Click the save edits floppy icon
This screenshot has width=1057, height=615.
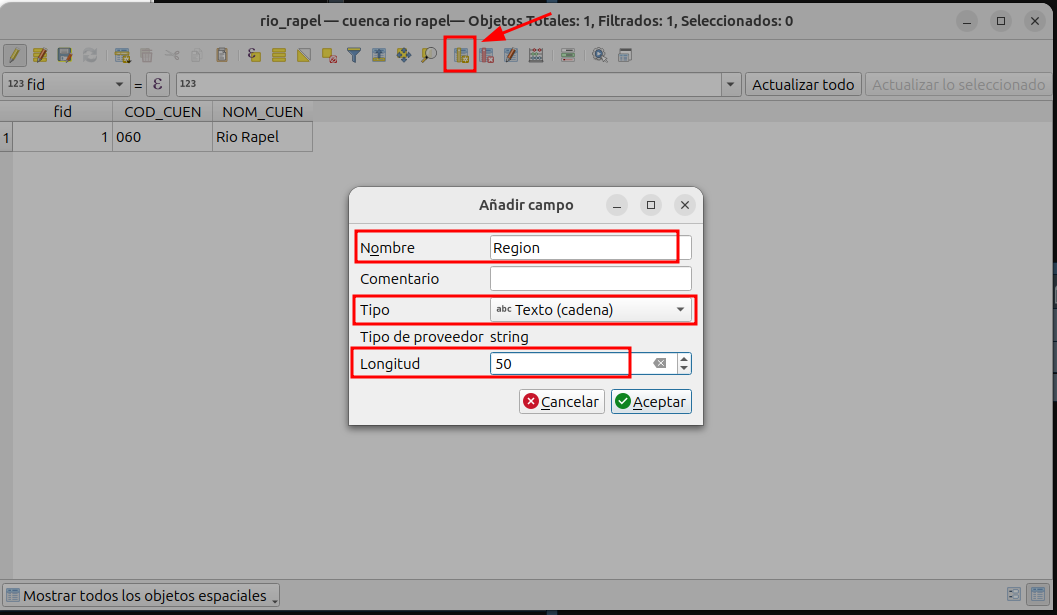click(65, 56)
